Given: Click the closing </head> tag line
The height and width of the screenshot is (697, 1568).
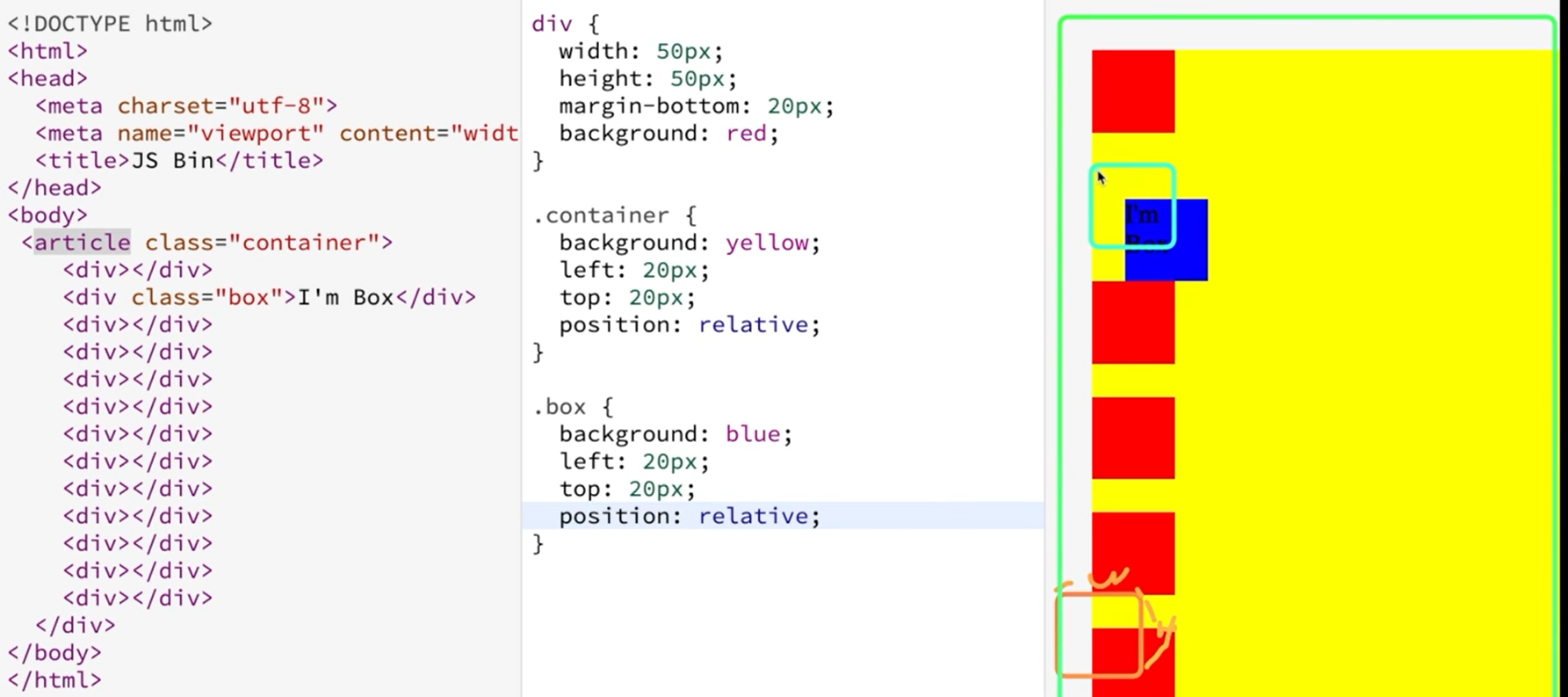Looking at the screenshot, I should coord(54,187).
